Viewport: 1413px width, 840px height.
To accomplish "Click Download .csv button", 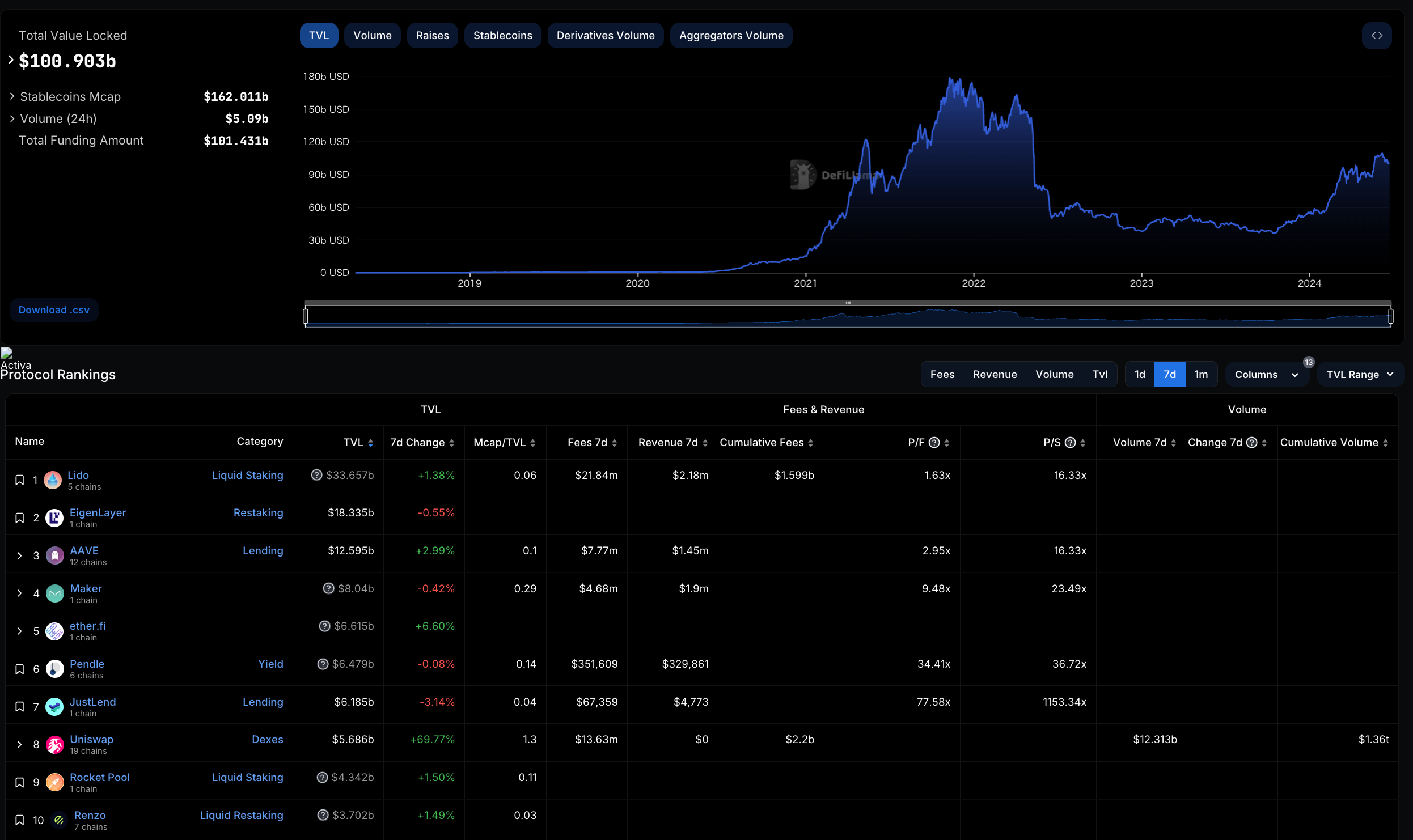I will [x=54, y=310].
